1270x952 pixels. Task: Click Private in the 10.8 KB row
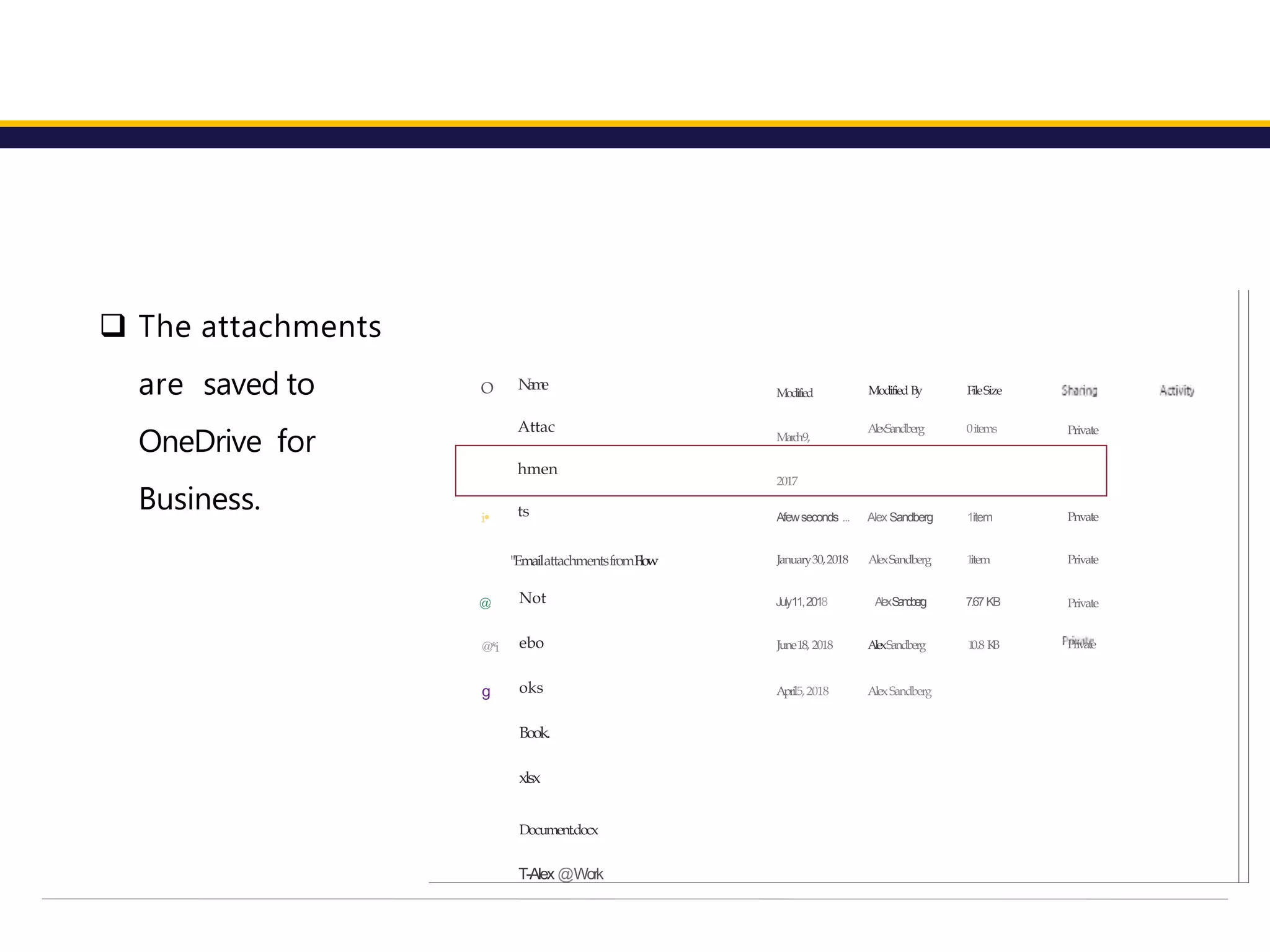(1080, 643)
